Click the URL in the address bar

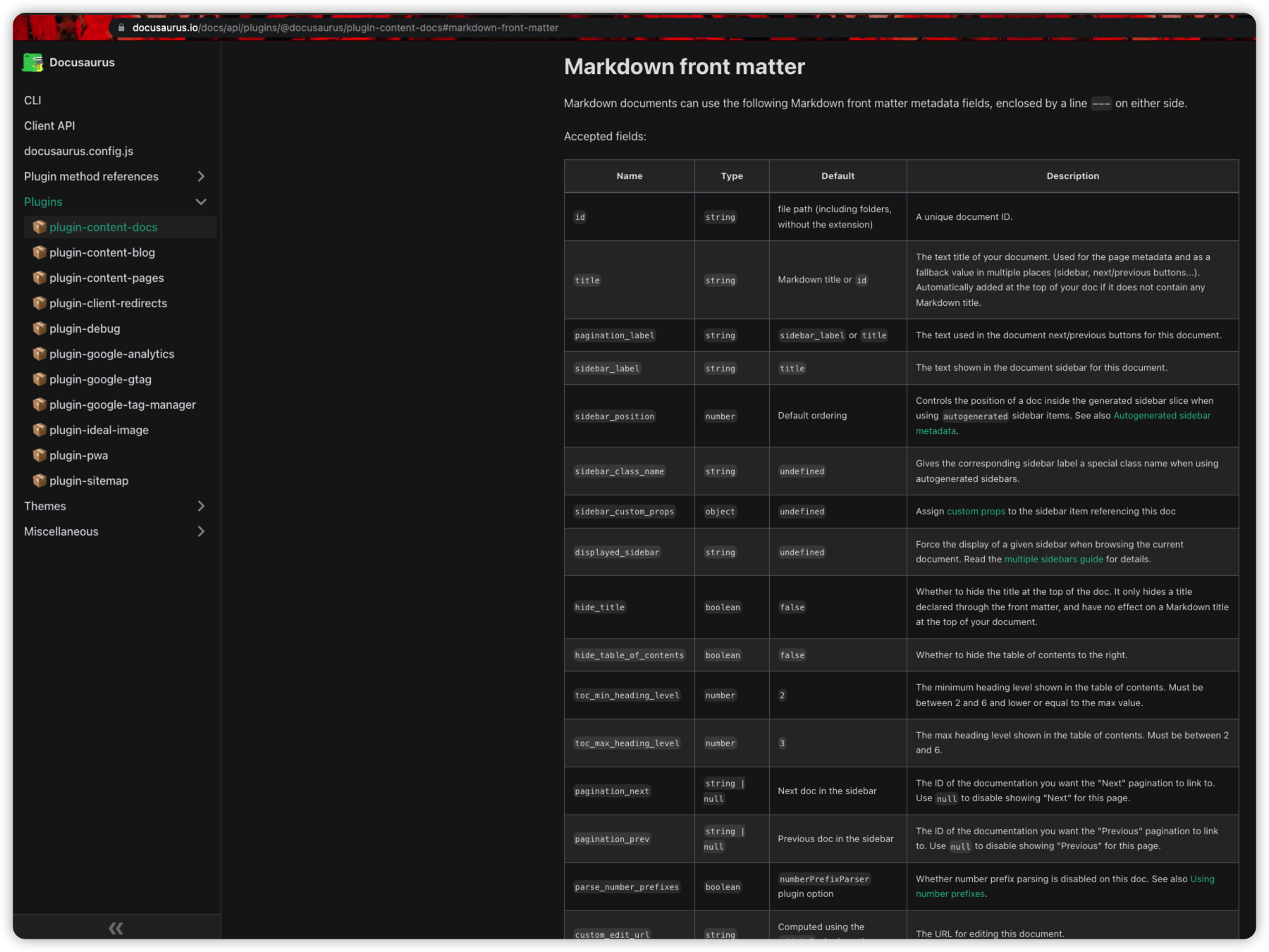tap(345, 28)
